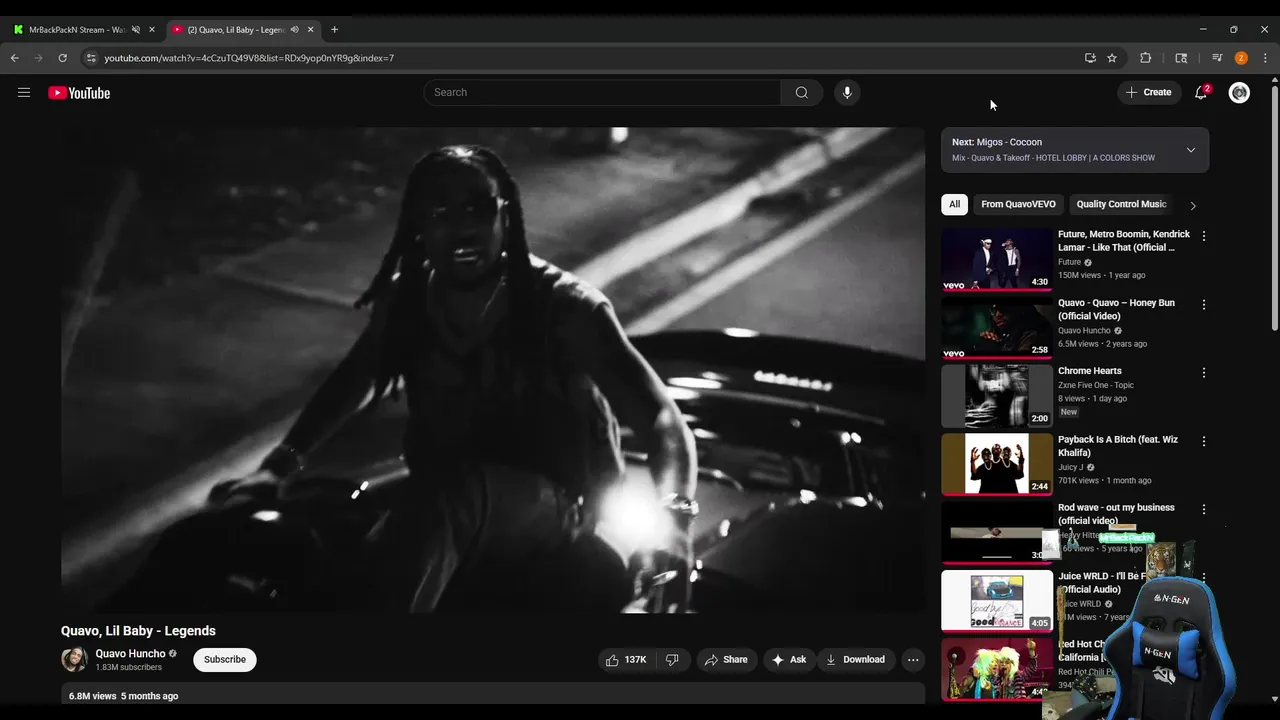
Task: Open options for Future Like That video
Action: pos(1204,236)
